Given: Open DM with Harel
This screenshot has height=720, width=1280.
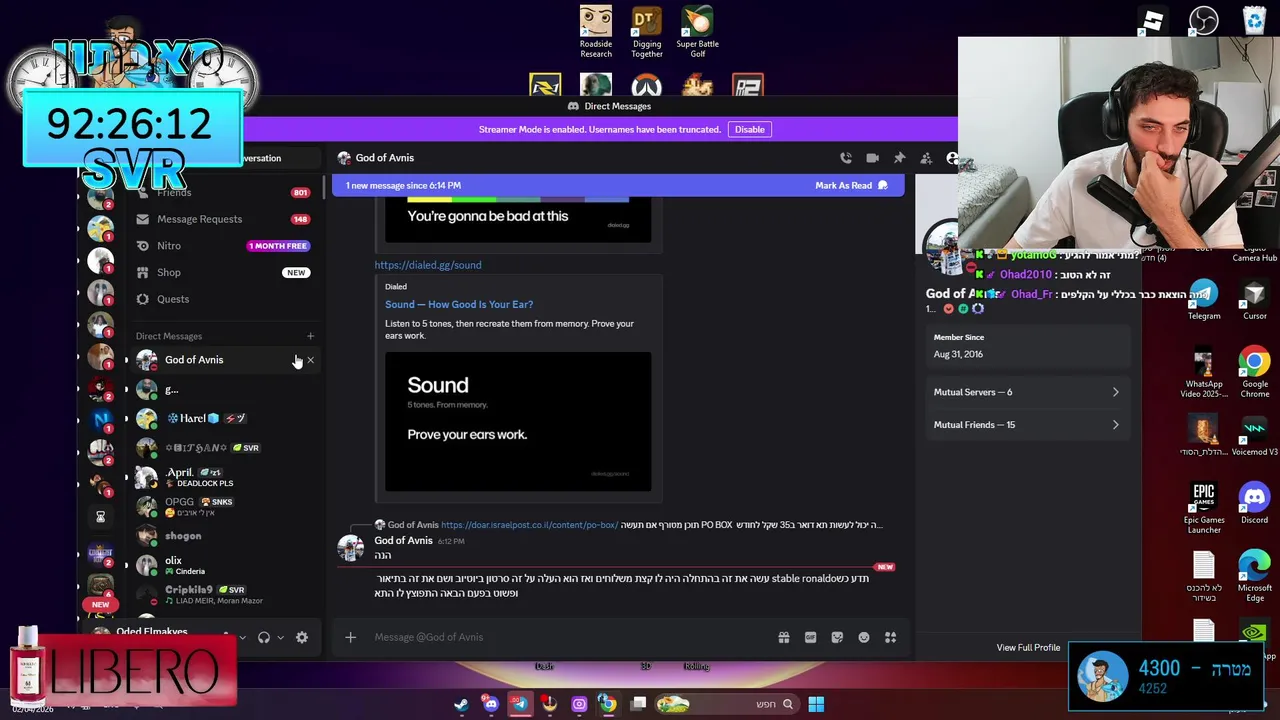Looking at the screenshot, I should click(x=224, y=418).
